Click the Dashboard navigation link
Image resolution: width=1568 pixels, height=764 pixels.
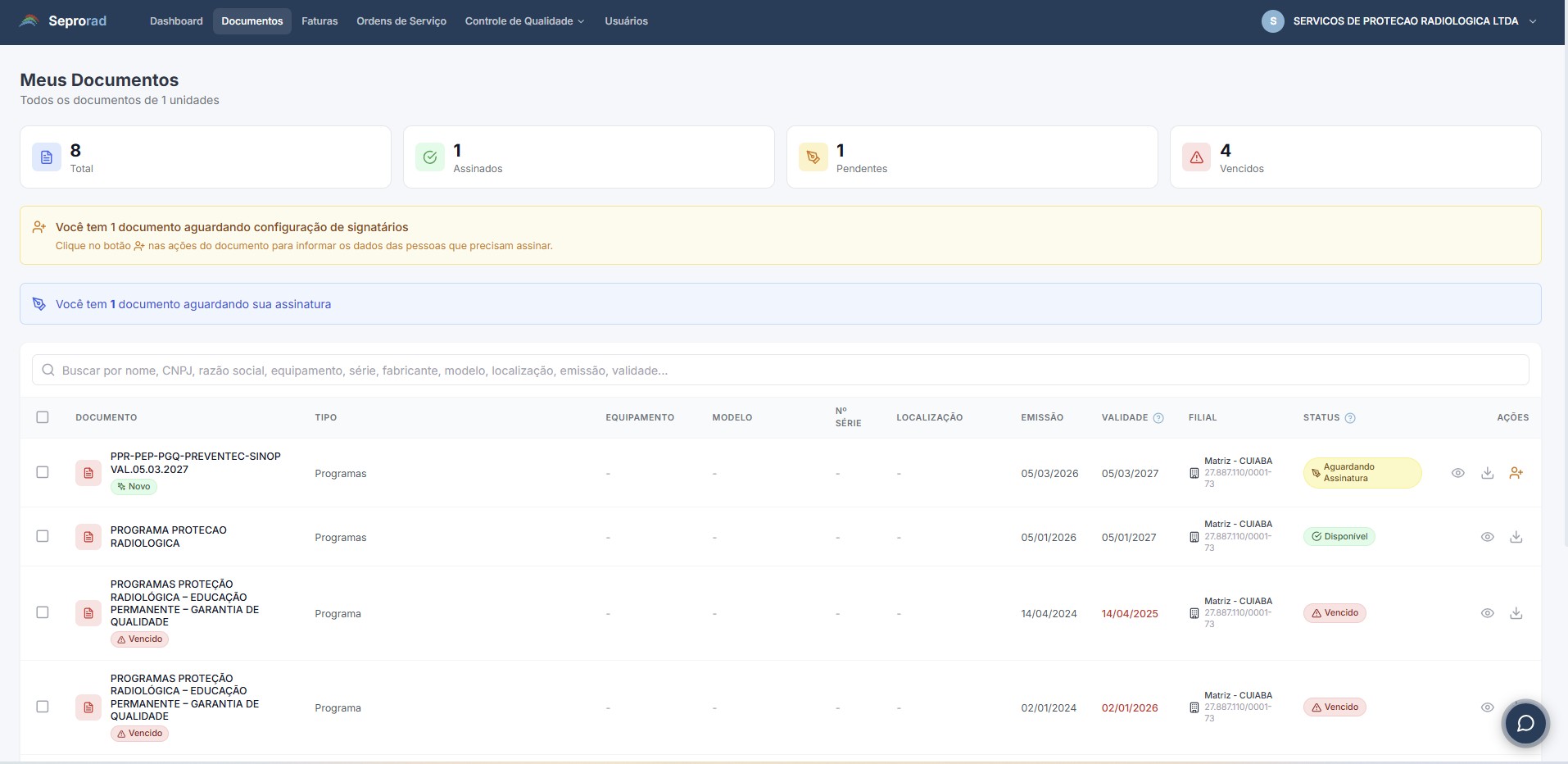(x=176, y=20)
